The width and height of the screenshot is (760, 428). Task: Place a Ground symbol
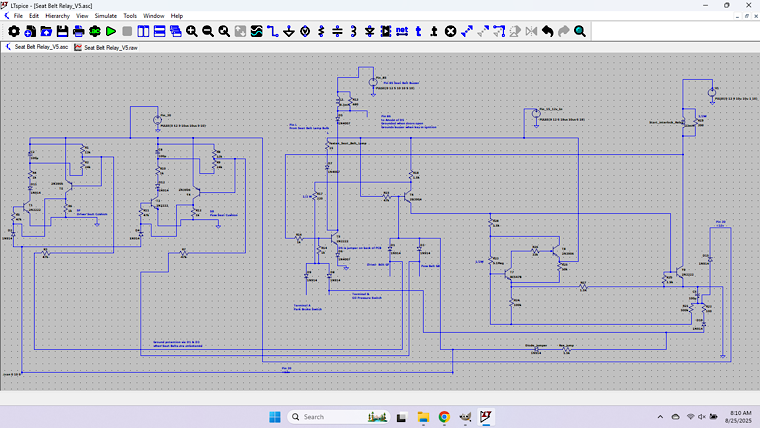click(x=288, y=32)
